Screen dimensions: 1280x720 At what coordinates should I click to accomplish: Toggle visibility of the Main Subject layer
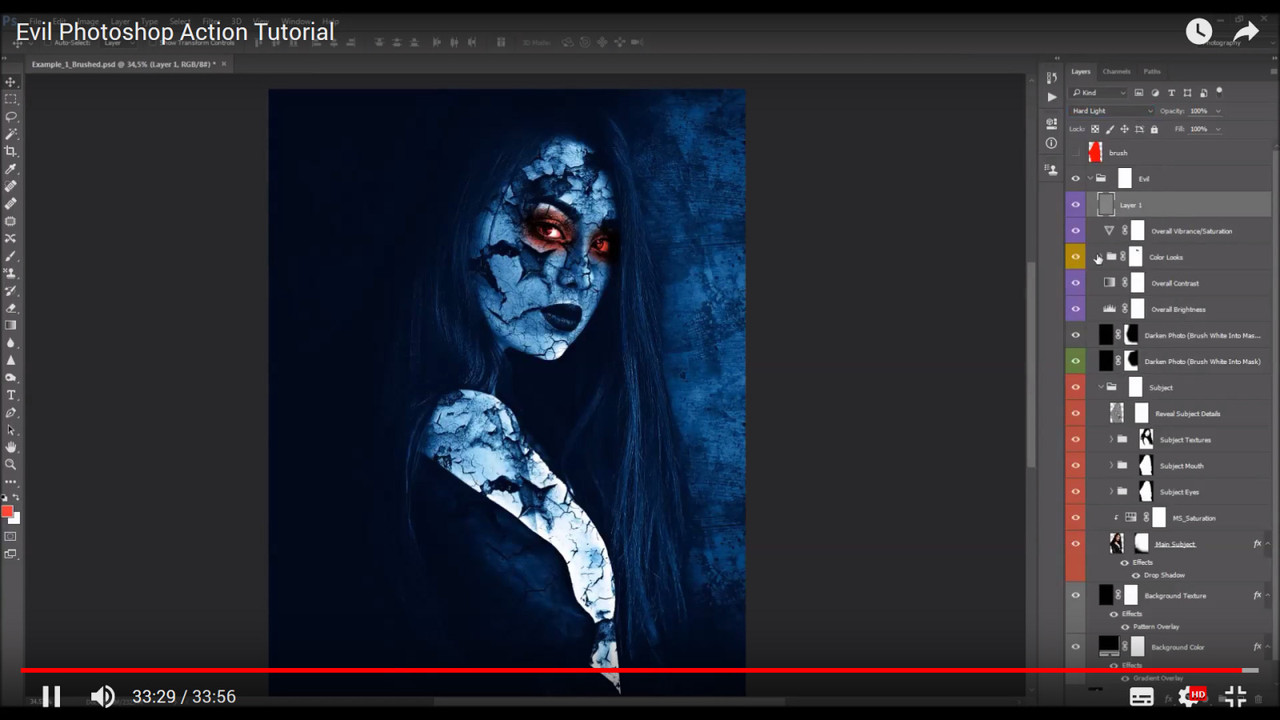[x=1075, y=543]
